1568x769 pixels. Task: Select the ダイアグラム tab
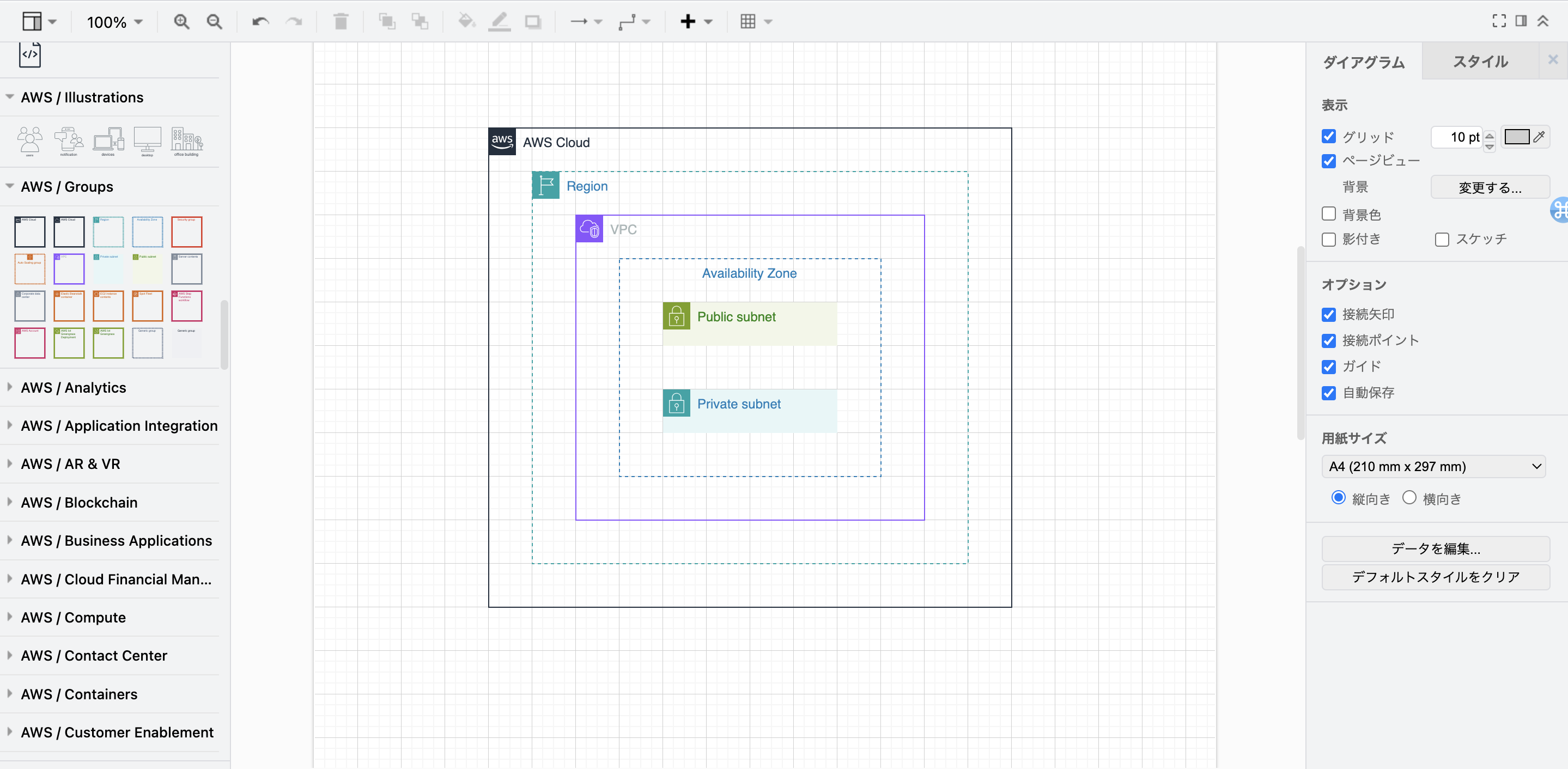1364,62
